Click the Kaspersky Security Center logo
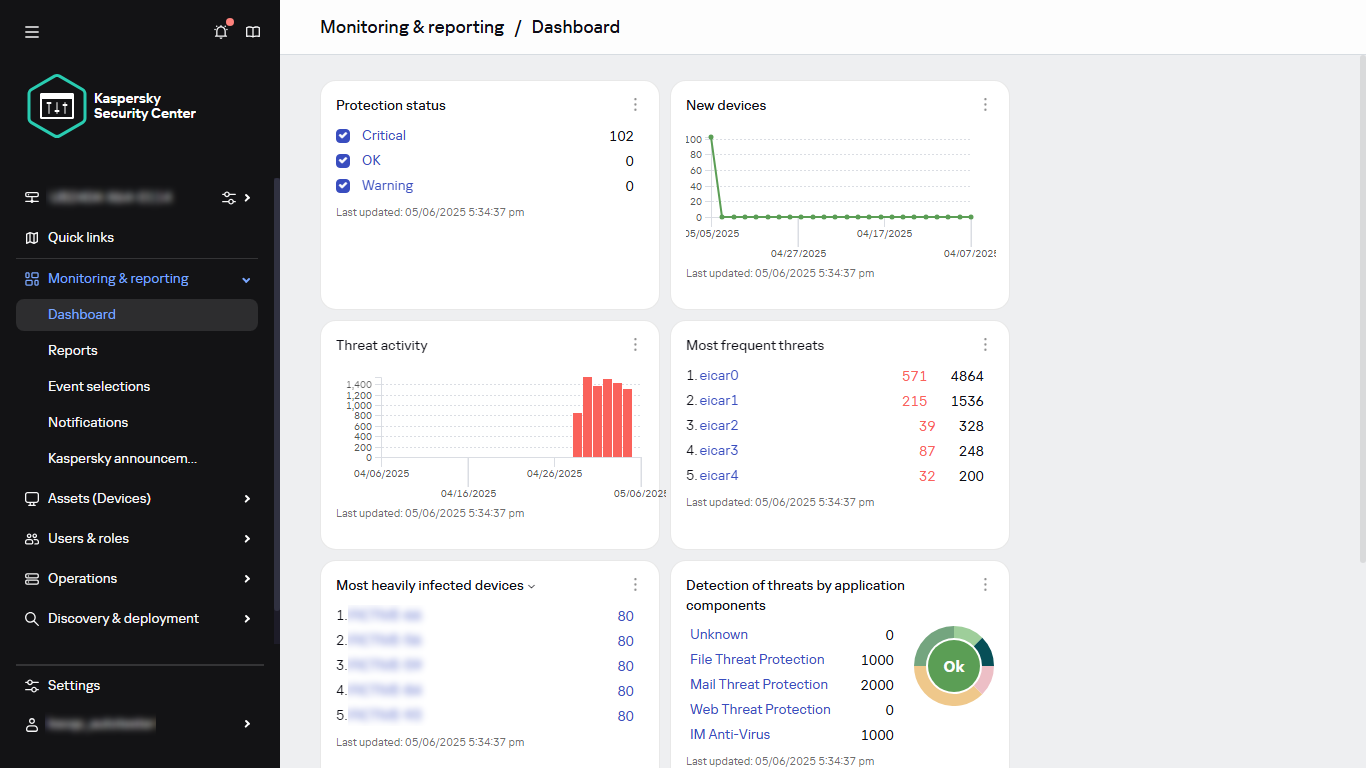The width and height of the screenshot is (1366, 768). [x=57, y=106]
